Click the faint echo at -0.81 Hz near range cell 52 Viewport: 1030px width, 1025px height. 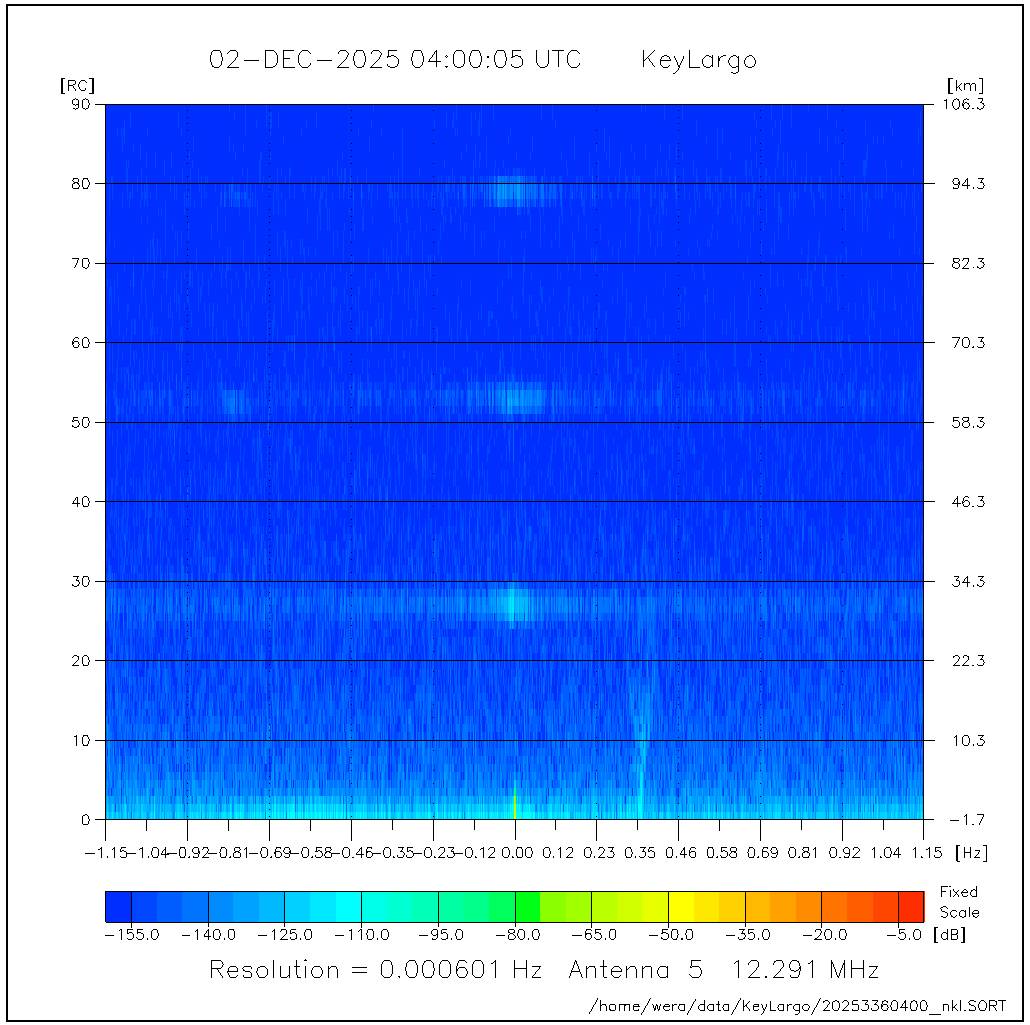pyautogui.click(x=234, y=402)
